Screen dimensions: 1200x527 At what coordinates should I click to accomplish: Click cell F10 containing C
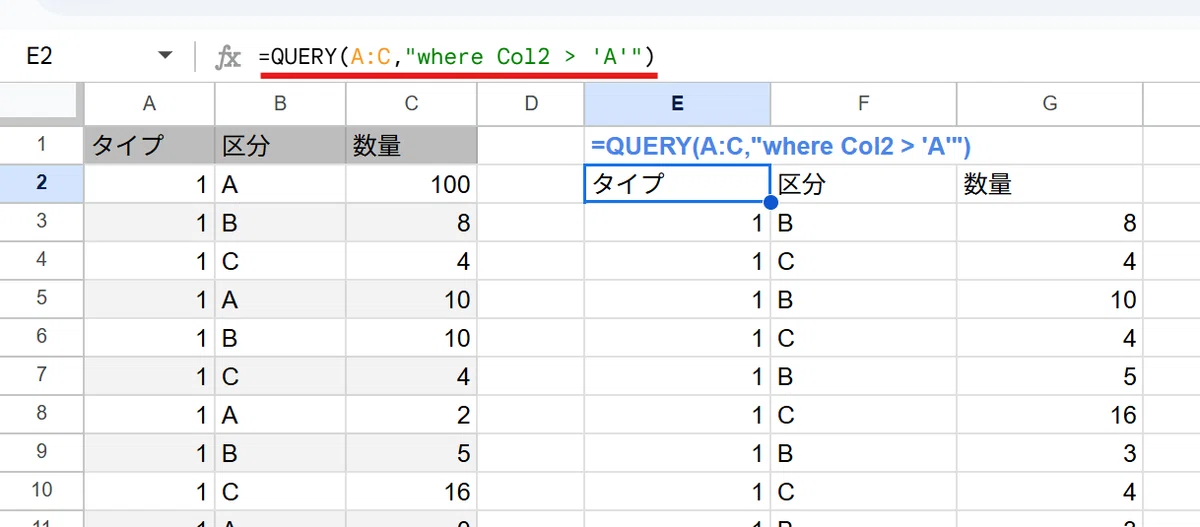click(864, 490)
